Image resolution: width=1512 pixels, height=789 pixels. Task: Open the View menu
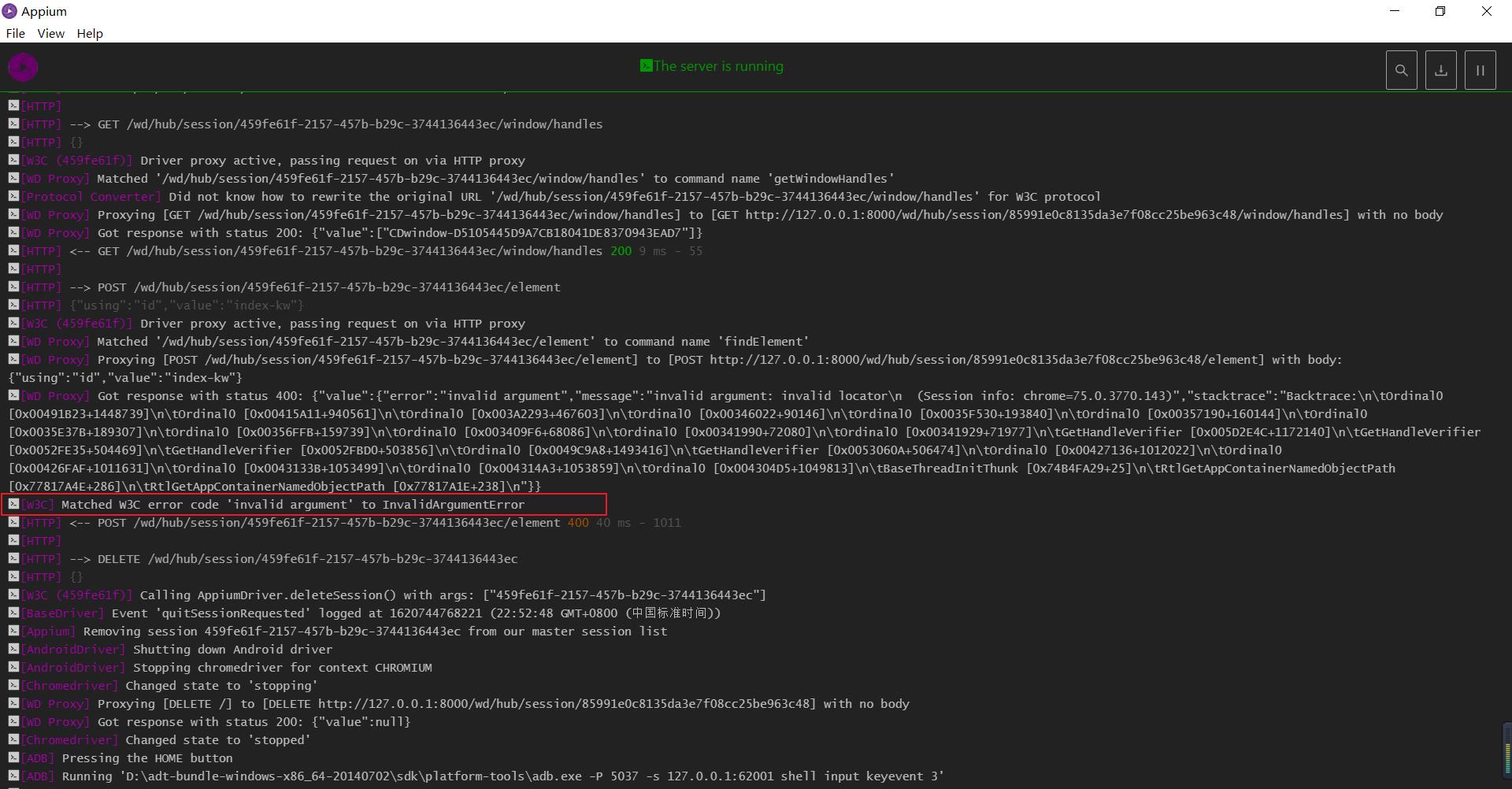tap(50, 33)
